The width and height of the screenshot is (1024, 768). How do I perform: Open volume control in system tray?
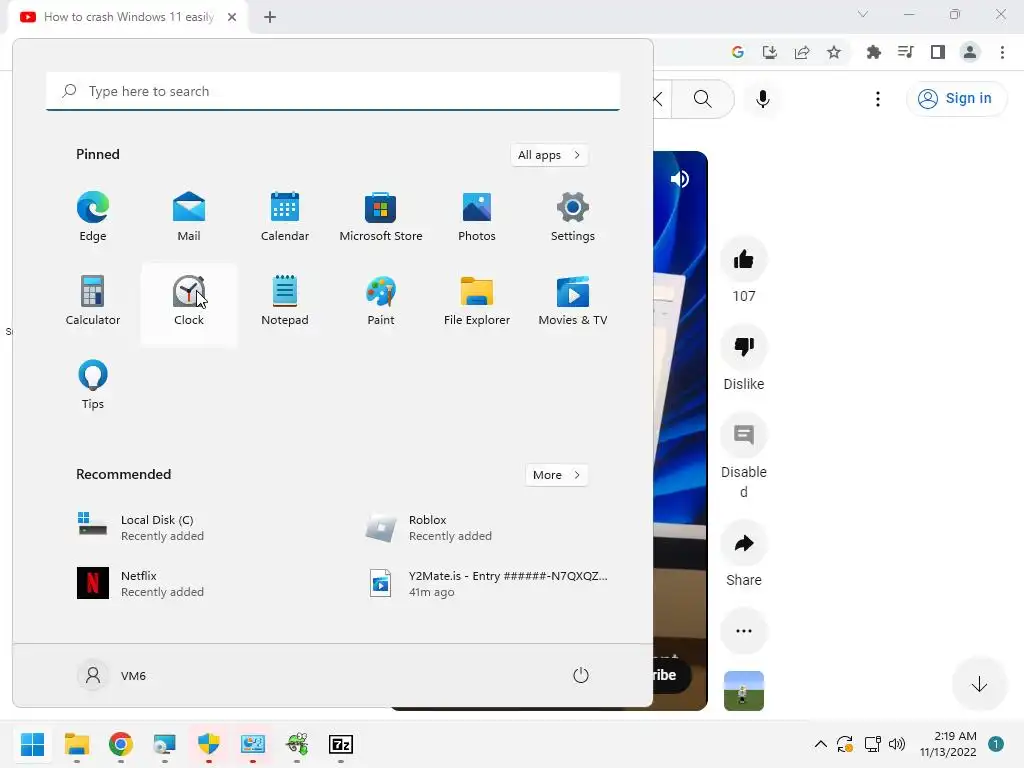(897, 744)
